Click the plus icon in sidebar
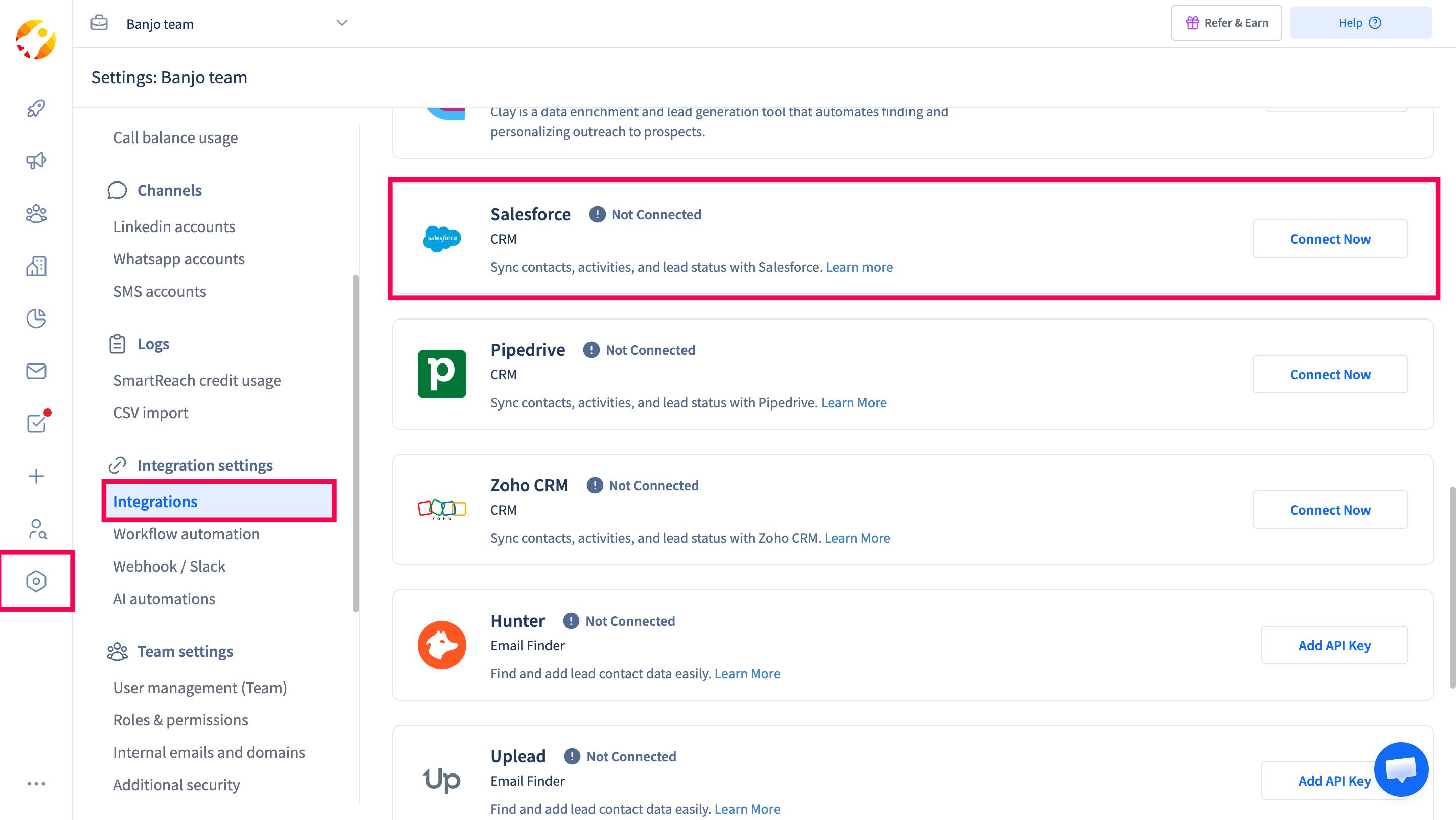 coord(36,476)
